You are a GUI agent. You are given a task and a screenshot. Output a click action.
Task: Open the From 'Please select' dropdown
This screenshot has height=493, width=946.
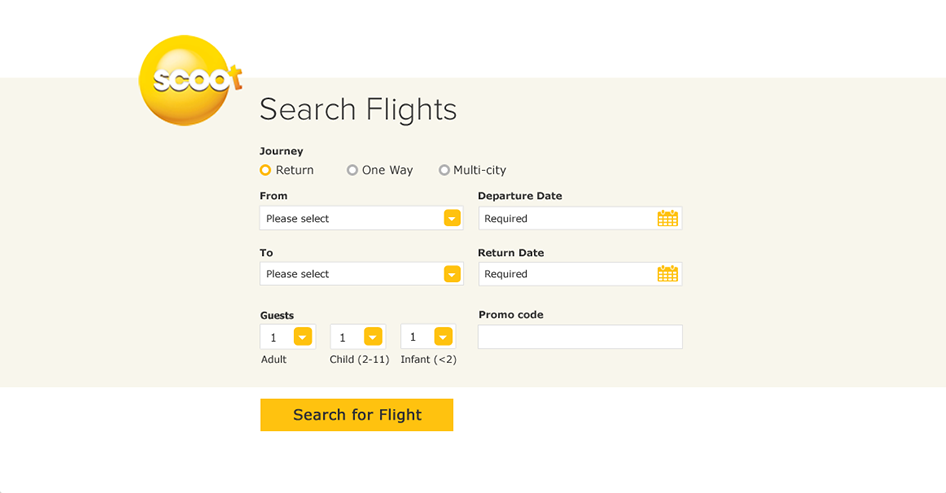click(361, 218)
